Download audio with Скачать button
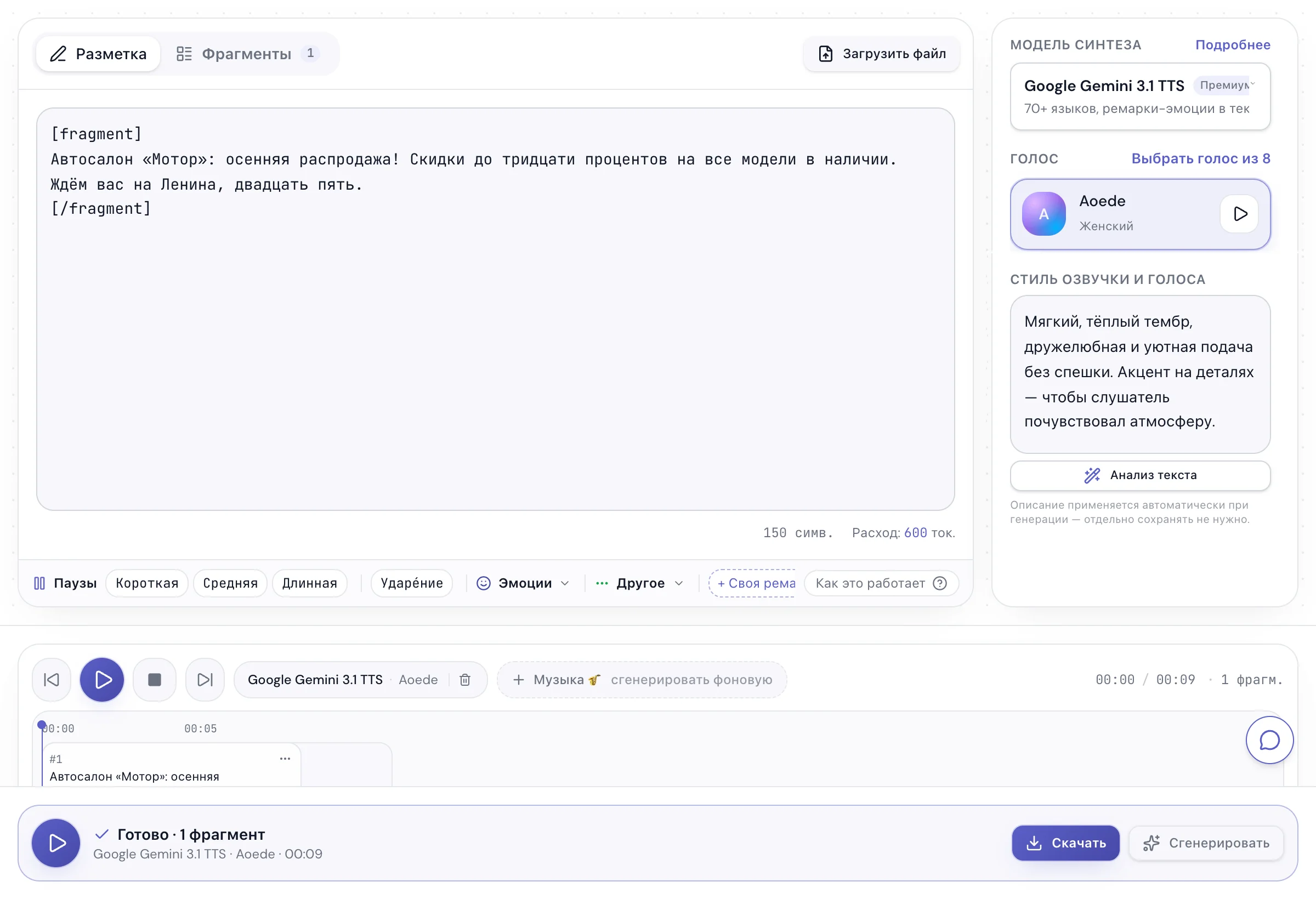Viewport: 1316px width, 899px height. pyautogui.click(x=1065, y=843)
